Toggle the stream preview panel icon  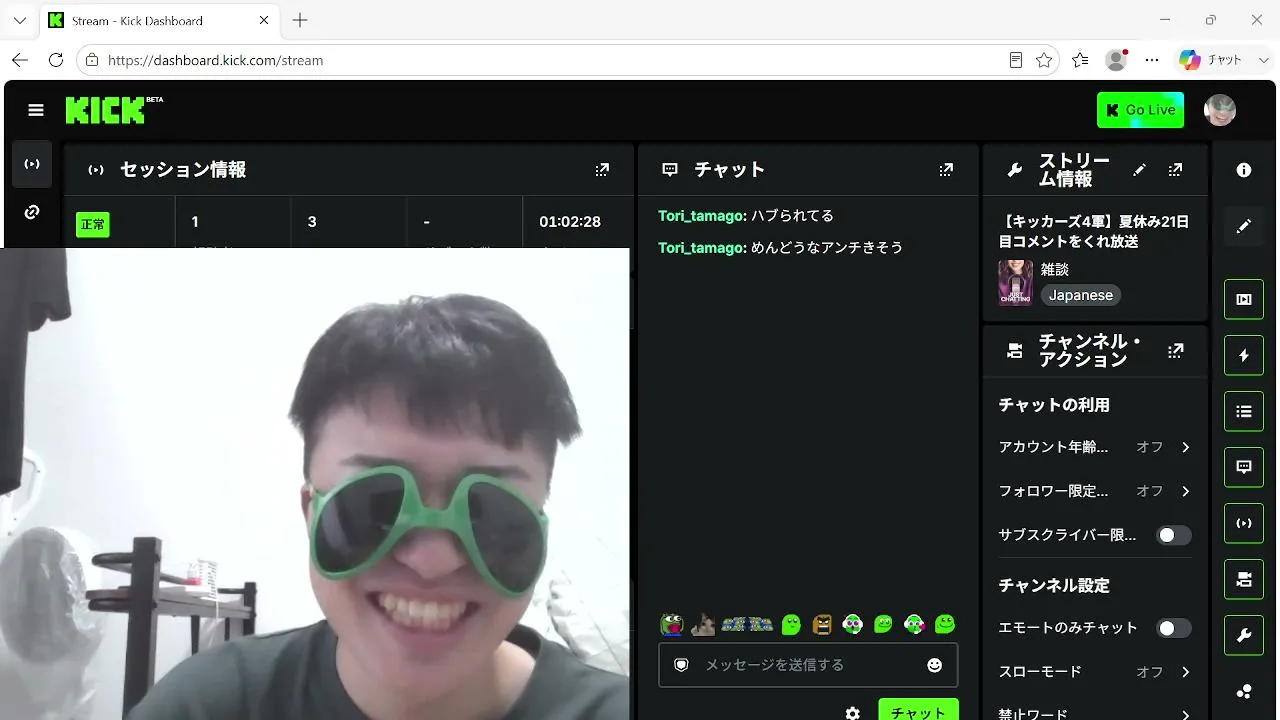pos(1244,299)
